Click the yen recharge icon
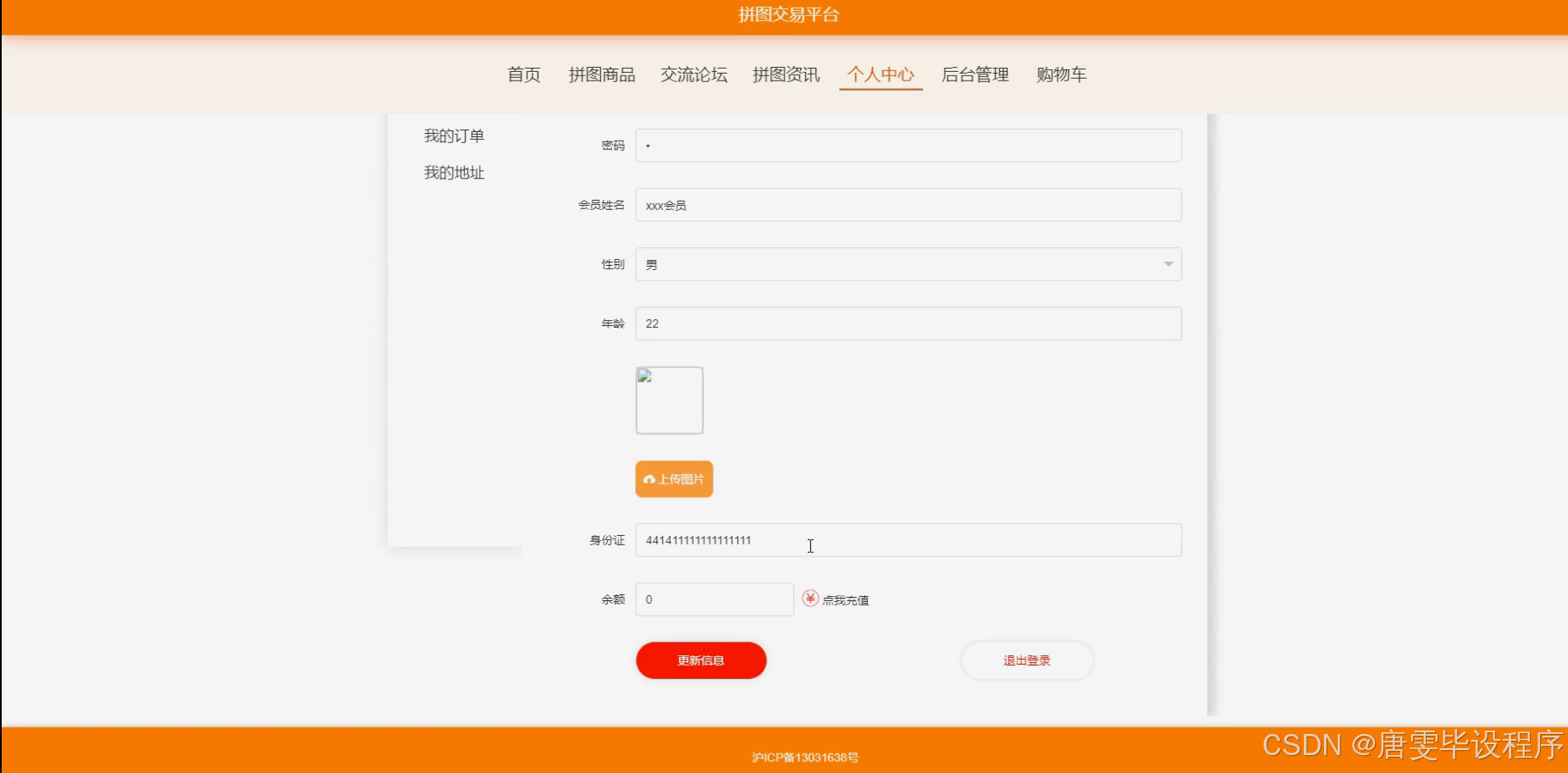The image size is (1568, 773). pyautogui.click(x=810, y=599)
